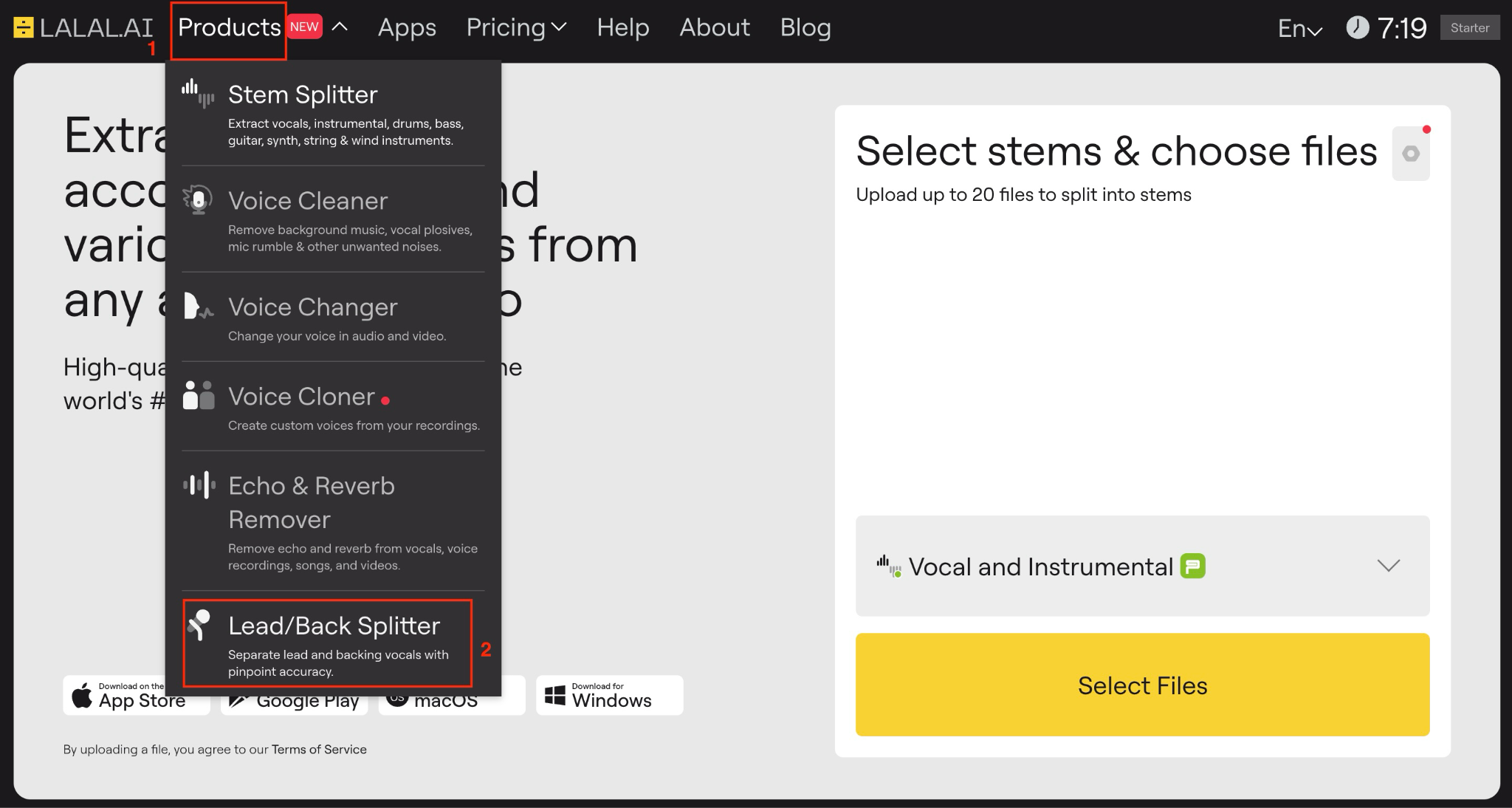Click 'Upload up to 20 files' text
This screenshot has height=808, width=1512.
(1023, 195)
